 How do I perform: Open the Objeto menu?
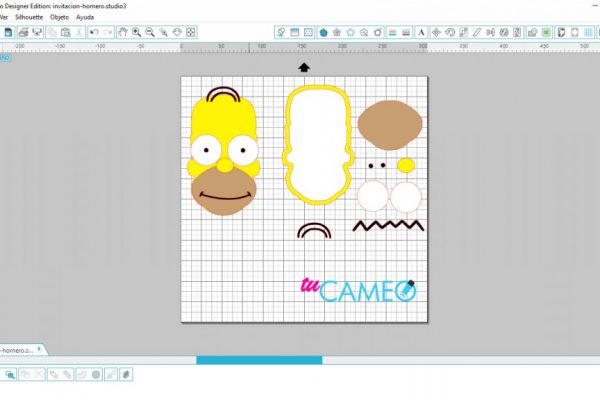[59, 17]
